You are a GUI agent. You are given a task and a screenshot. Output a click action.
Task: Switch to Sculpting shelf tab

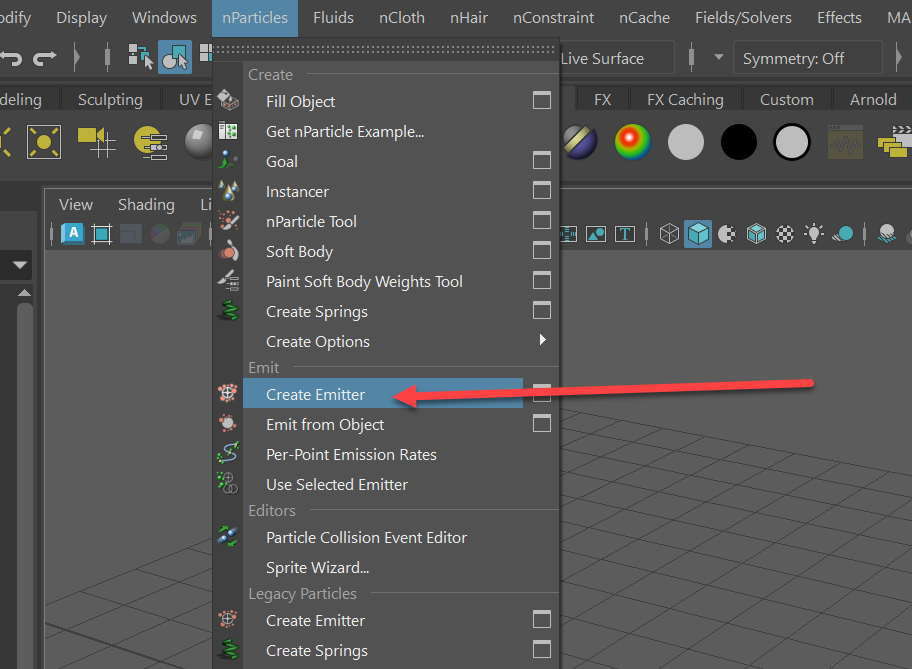110,100
